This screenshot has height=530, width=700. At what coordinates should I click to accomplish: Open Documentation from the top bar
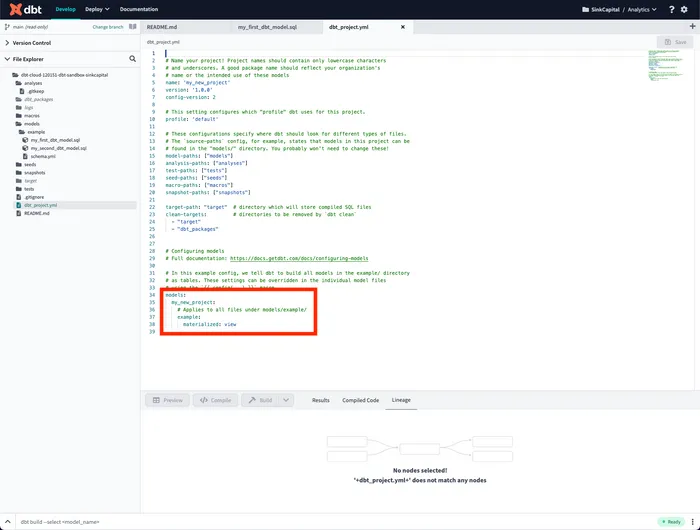point(139,9)
